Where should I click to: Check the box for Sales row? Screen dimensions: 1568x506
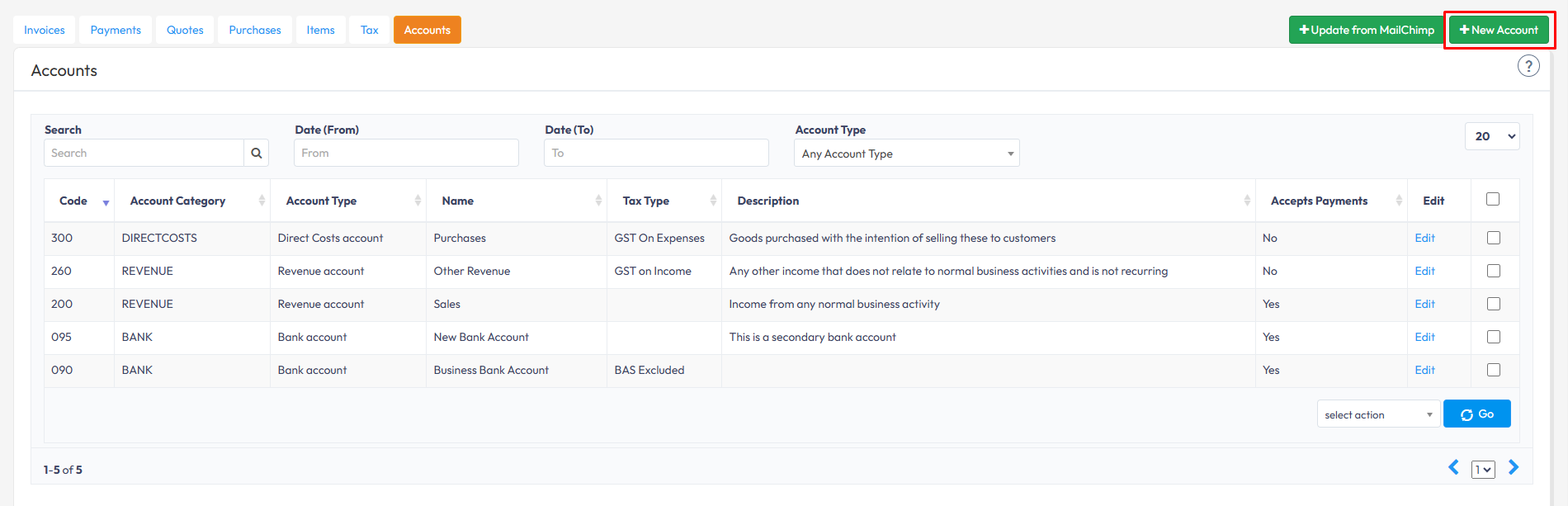tap(1494, 304)
